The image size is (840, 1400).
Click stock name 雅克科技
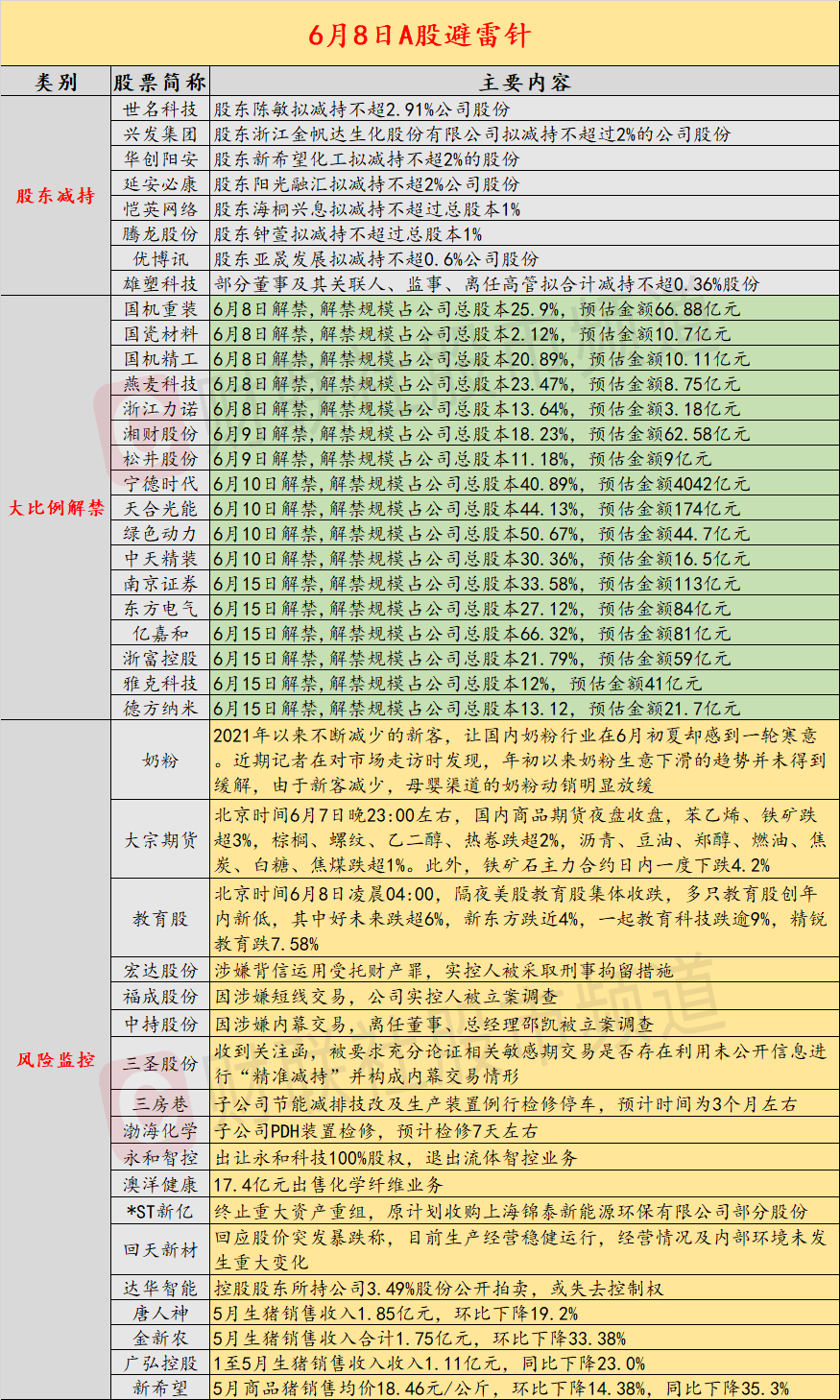160,684
